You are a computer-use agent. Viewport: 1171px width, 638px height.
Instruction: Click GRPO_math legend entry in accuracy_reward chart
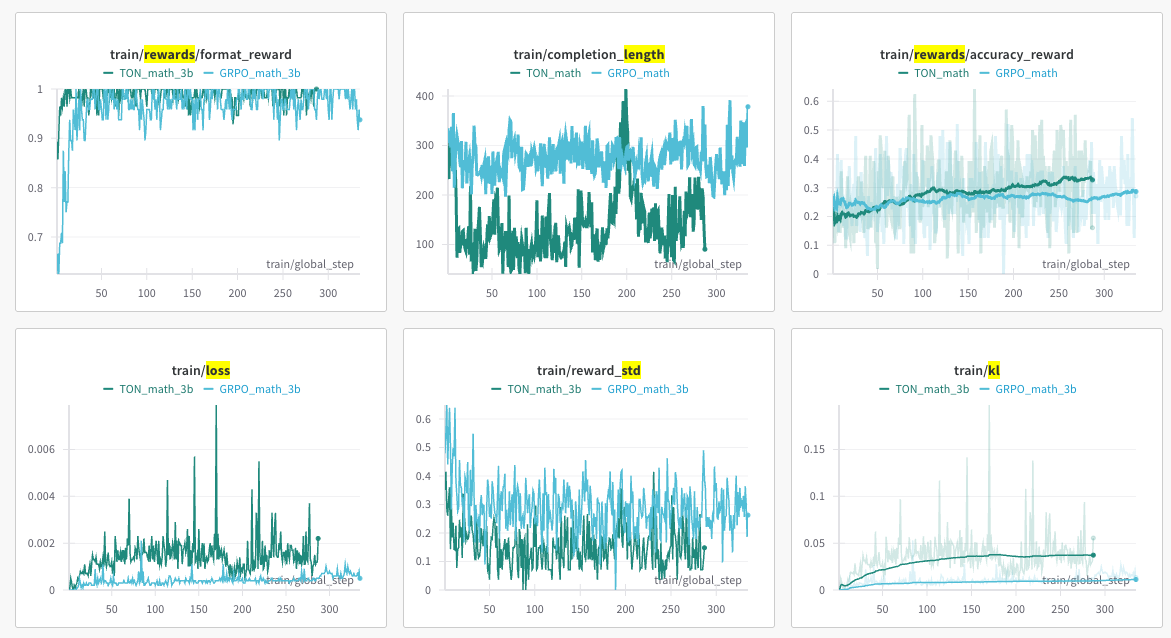click(x=1025, y=73)
